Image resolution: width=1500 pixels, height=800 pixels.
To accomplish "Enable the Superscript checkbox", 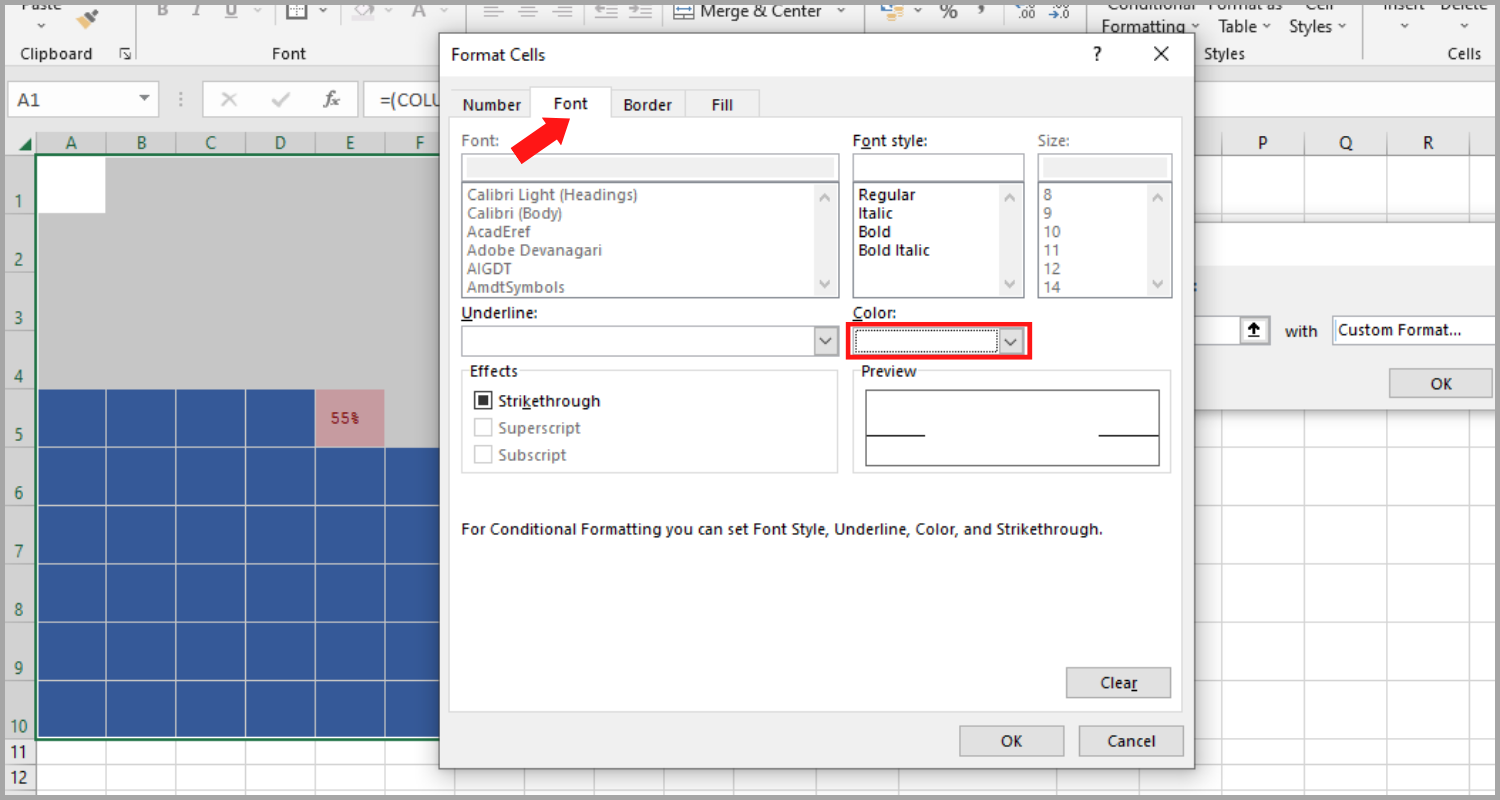I will pyautogui.click(x=483, y=428).
